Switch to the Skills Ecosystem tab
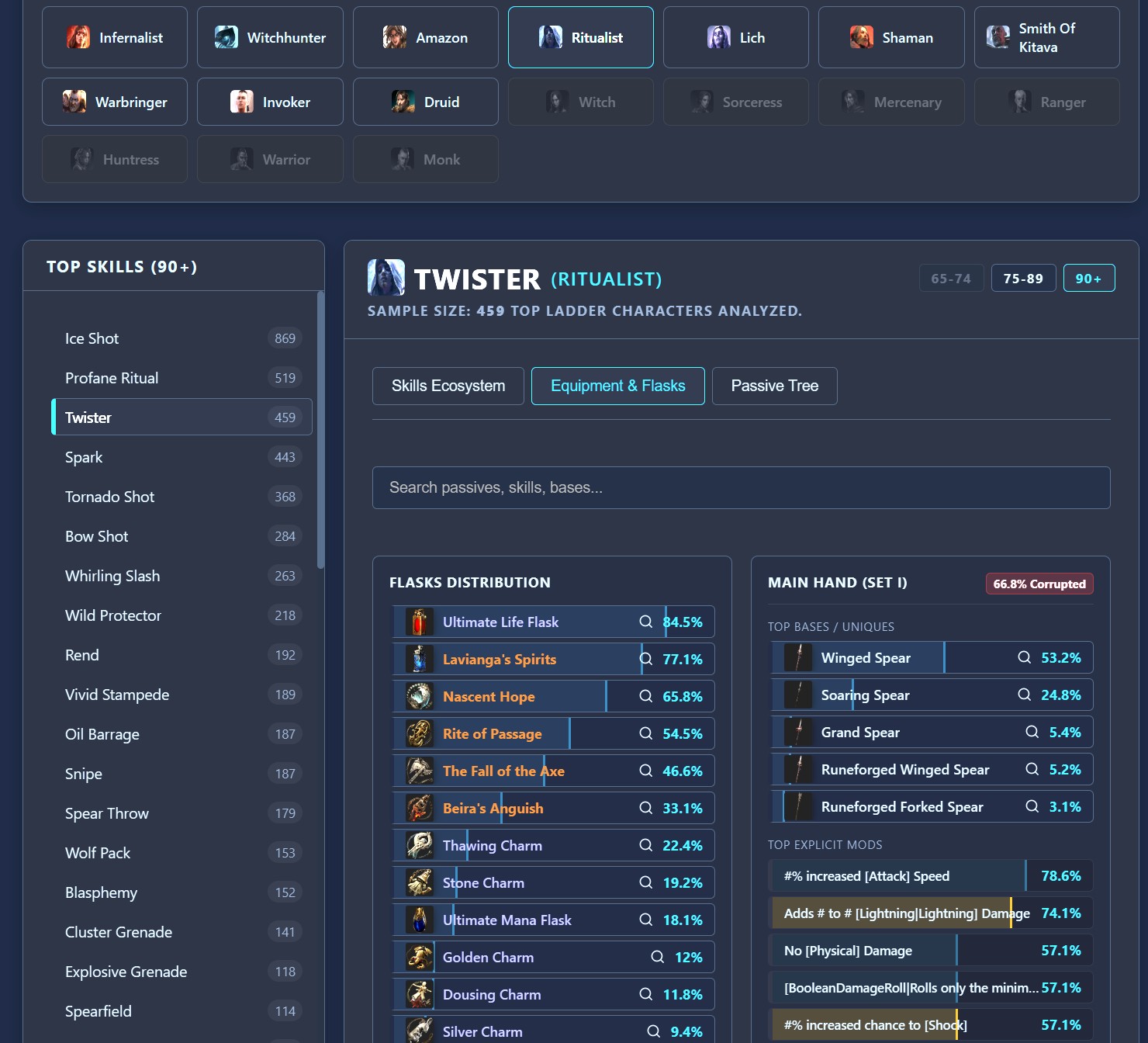The width and height of the screenshot is (1148, 1043). tap(448, 386)
